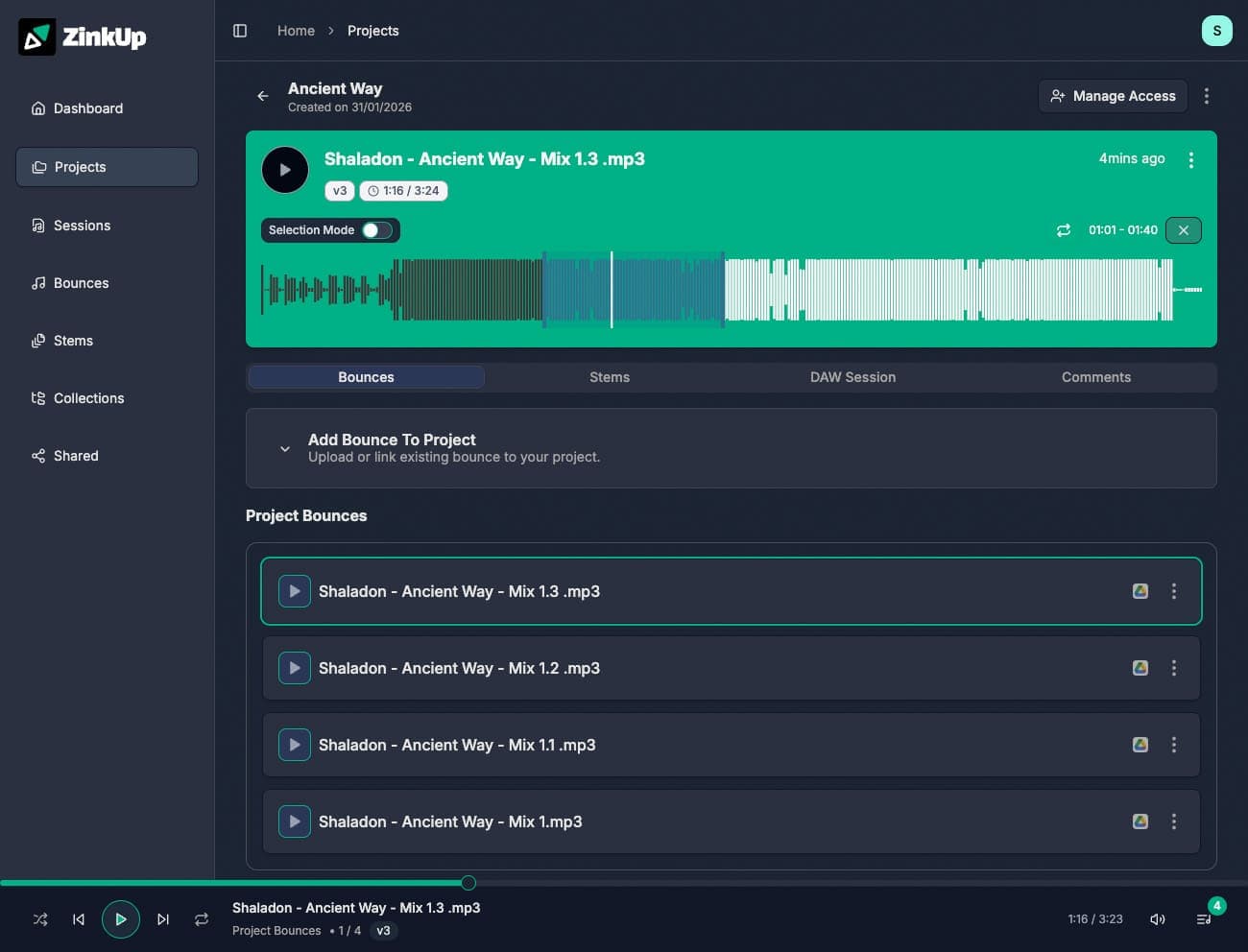Open the DAW Session tab

pyautogui.click(x=852, y=376)
